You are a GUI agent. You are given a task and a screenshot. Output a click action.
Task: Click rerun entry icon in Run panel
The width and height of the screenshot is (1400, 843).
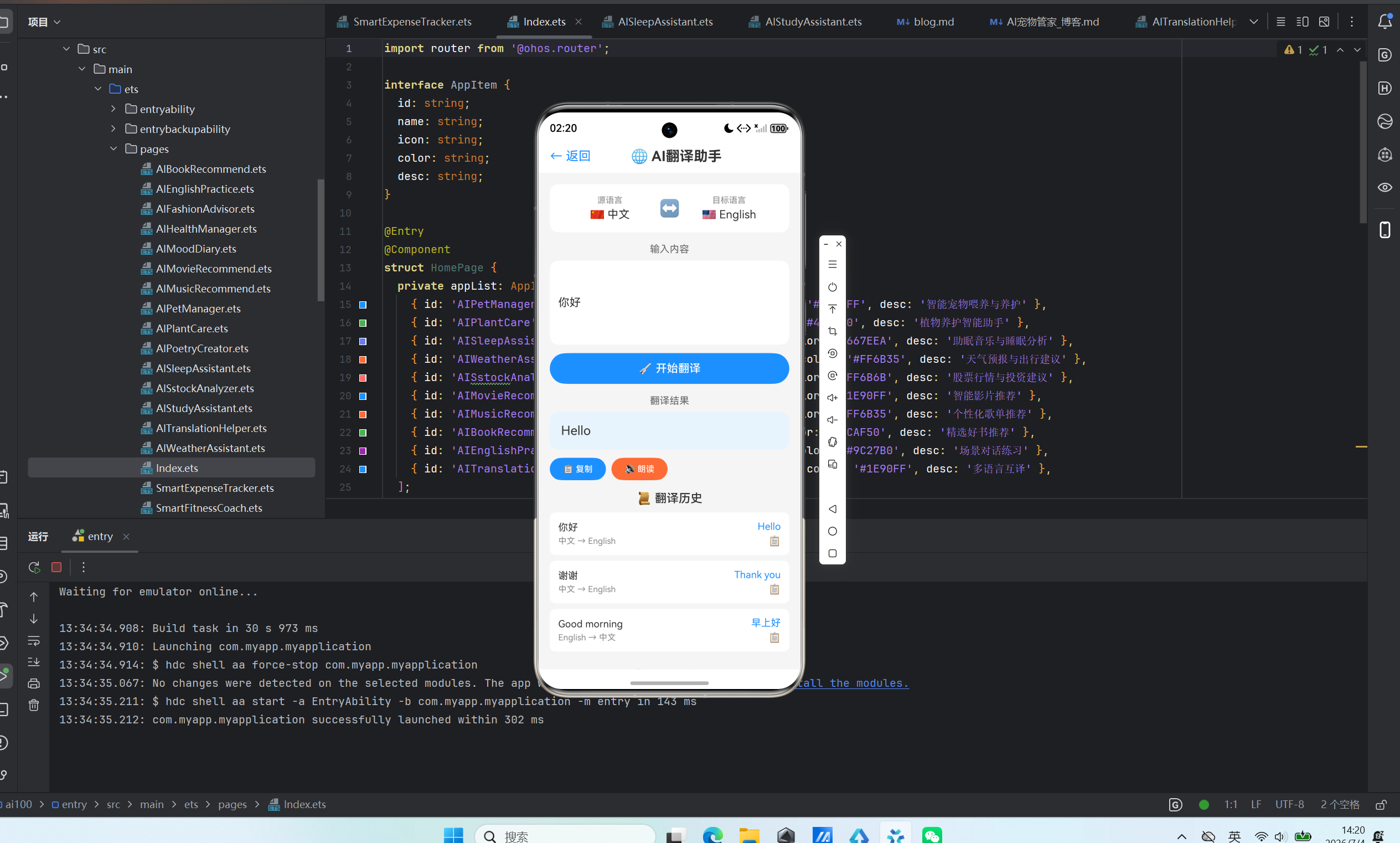(x=34, y=567)
